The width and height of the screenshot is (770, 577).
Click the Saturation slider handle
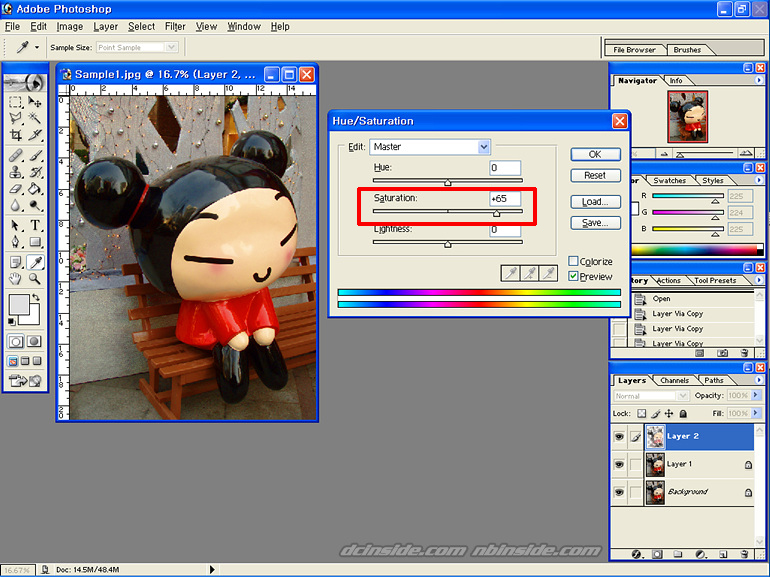[x=496, y=213]
